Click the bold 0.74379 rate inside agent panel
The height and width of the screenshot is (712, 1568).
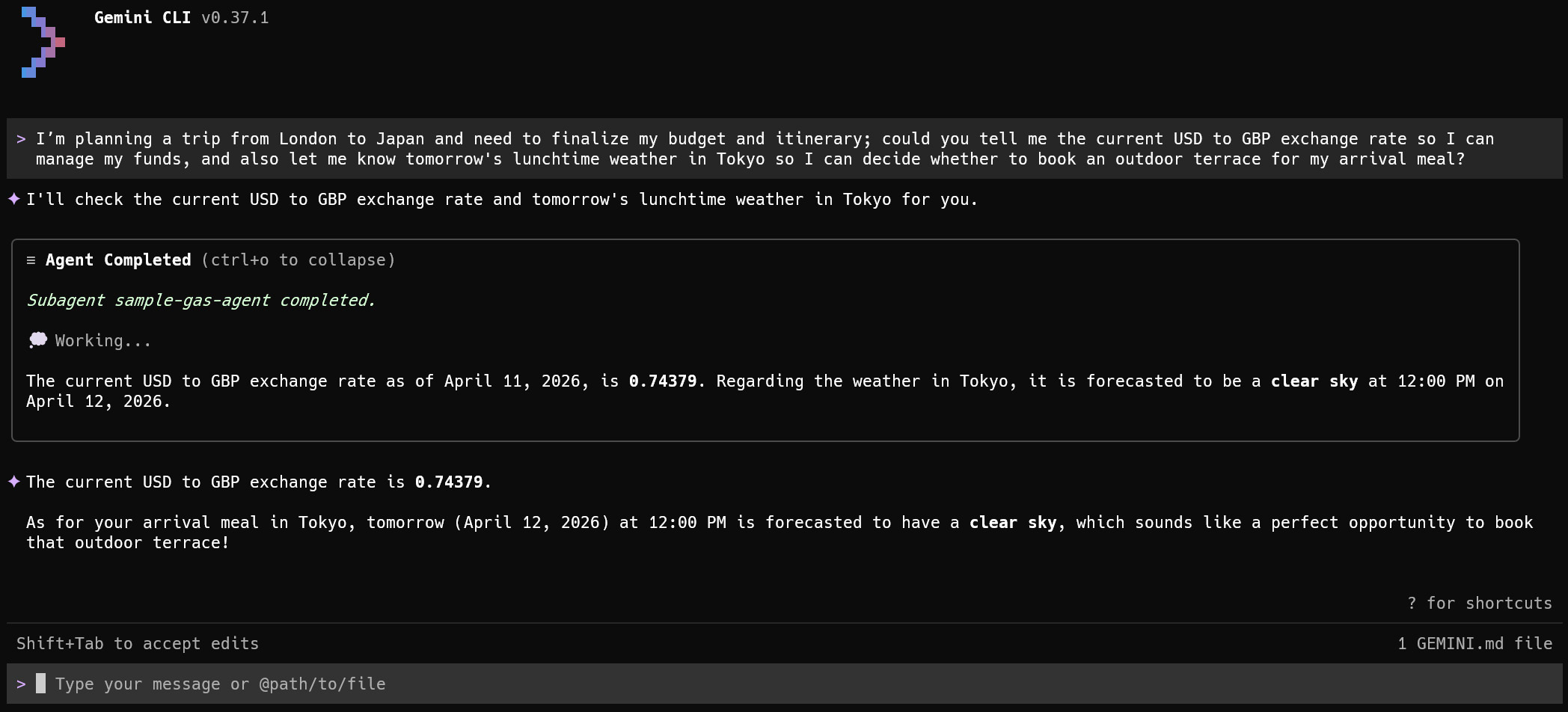click(663, 381)
